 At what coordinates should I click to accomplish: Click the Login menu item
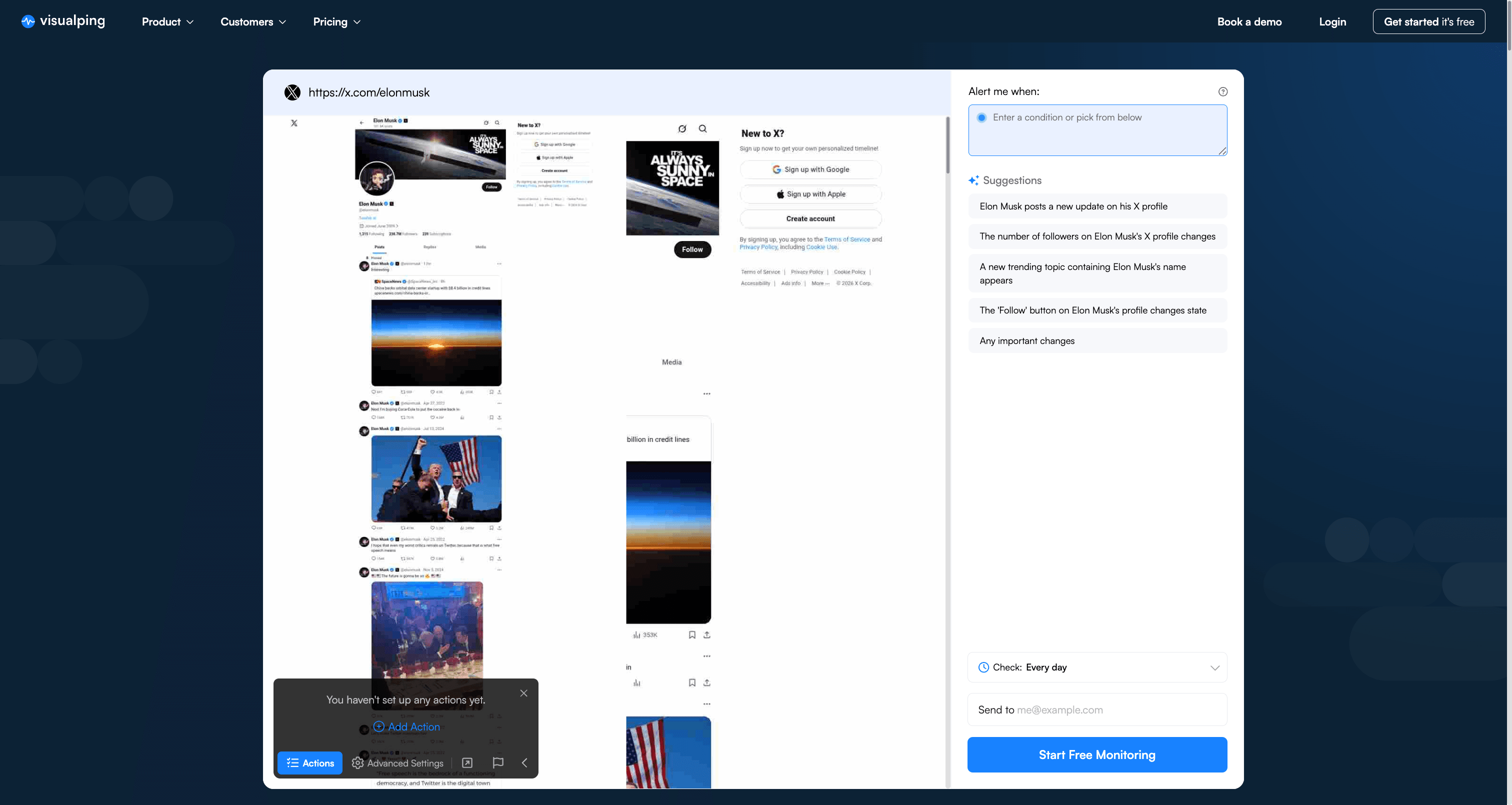(x=1332, y=21)
